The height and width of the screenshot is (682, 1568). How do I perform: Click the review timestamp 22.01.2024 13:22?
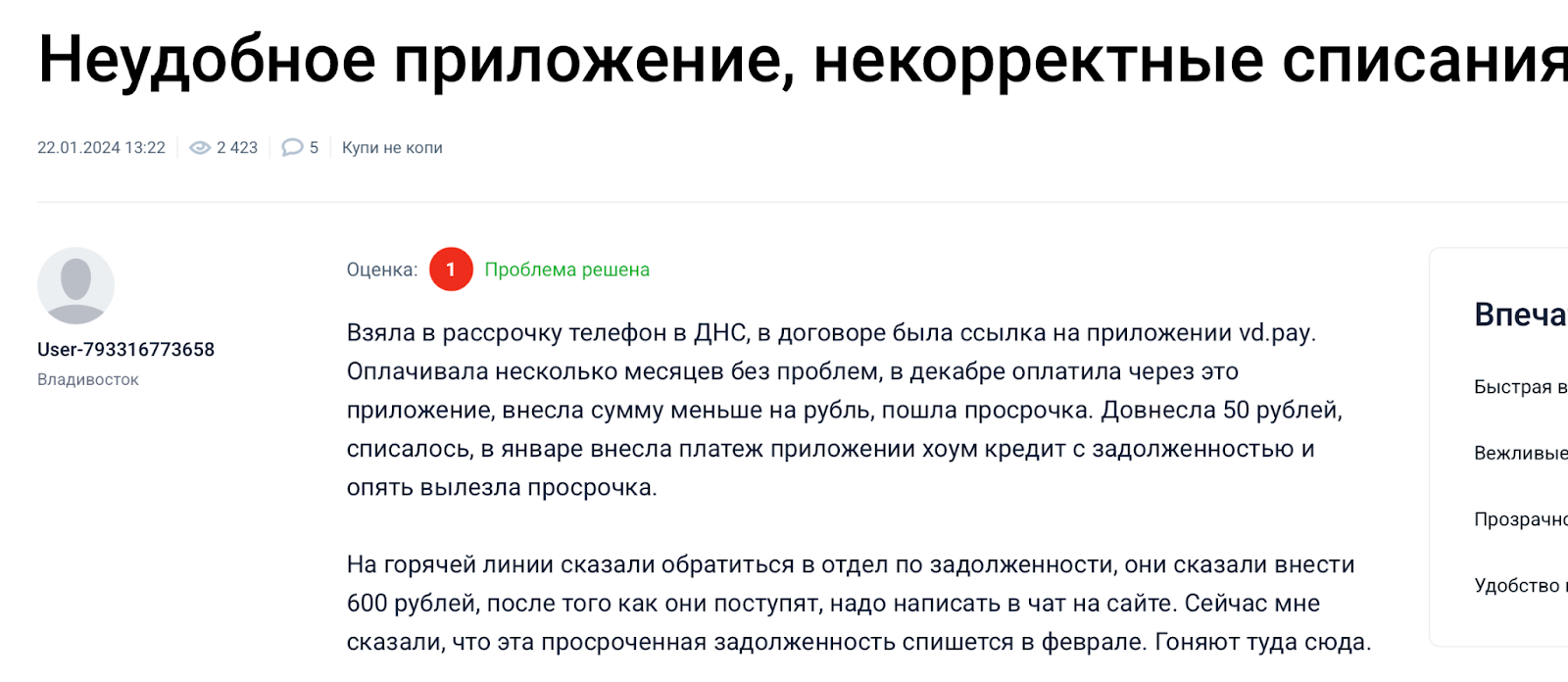pyautogui.click(x=101, y=147)
